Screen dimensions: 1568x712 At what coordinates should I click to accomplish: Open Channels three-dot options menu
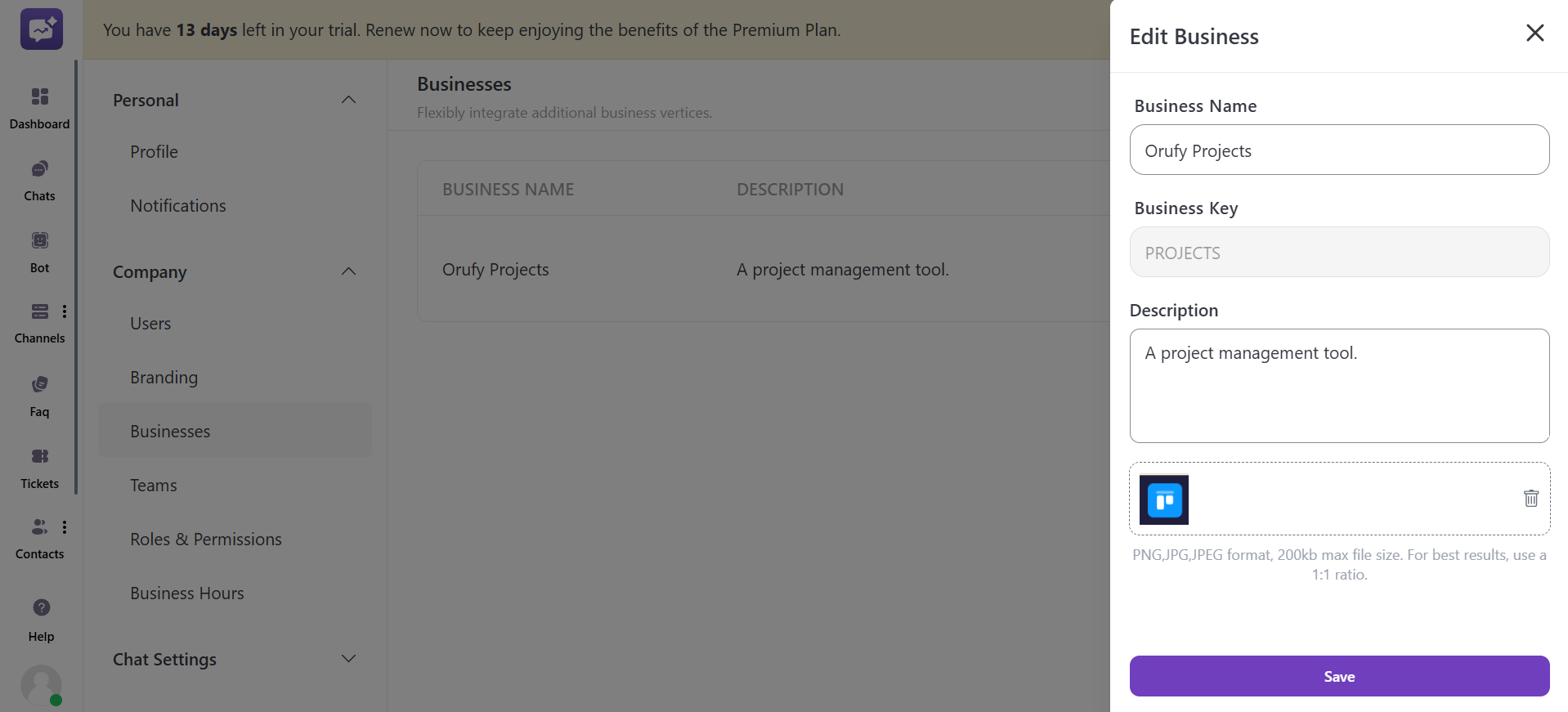[65, 311]
